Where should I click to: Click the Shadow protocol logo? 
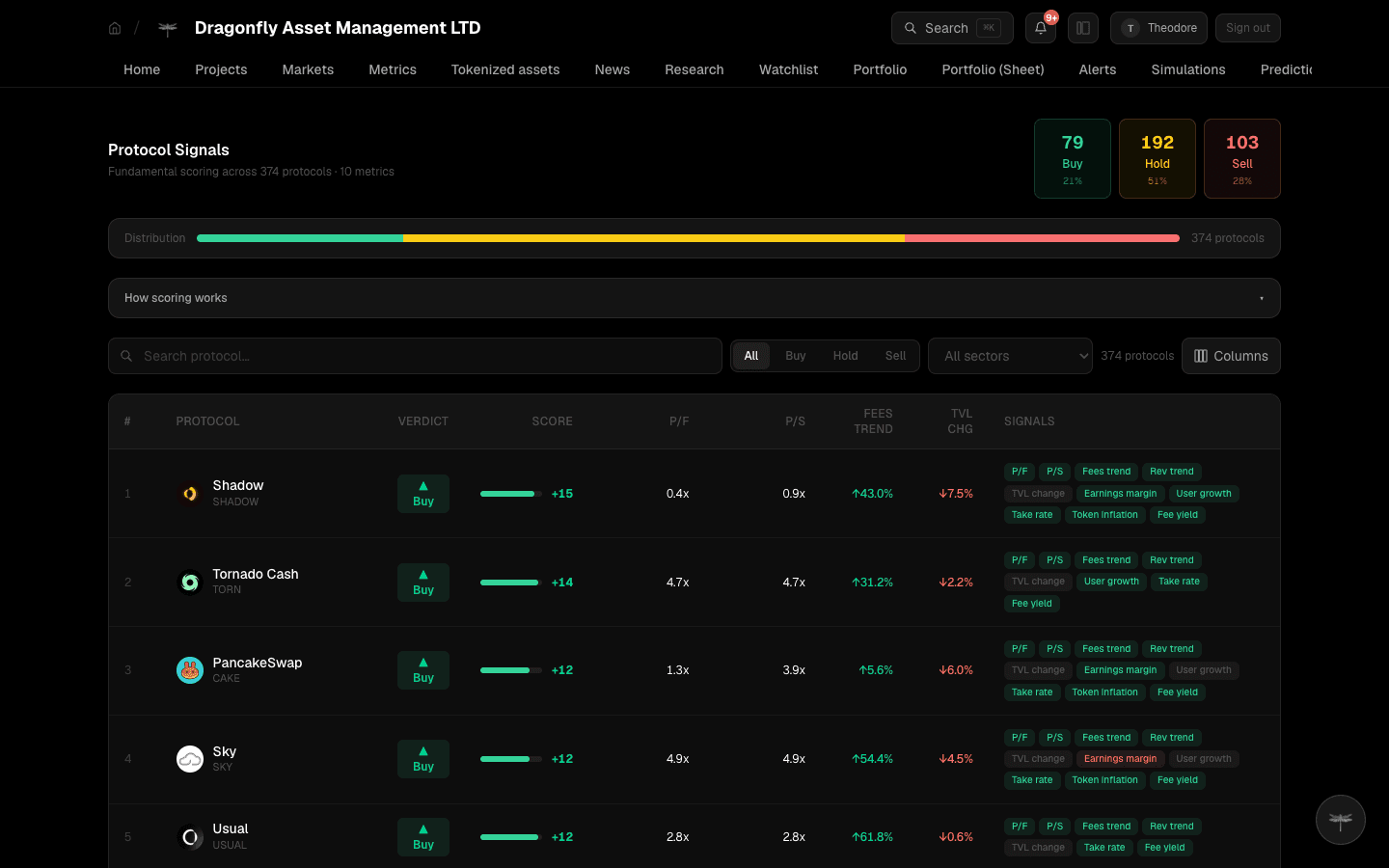coord(190,494)
